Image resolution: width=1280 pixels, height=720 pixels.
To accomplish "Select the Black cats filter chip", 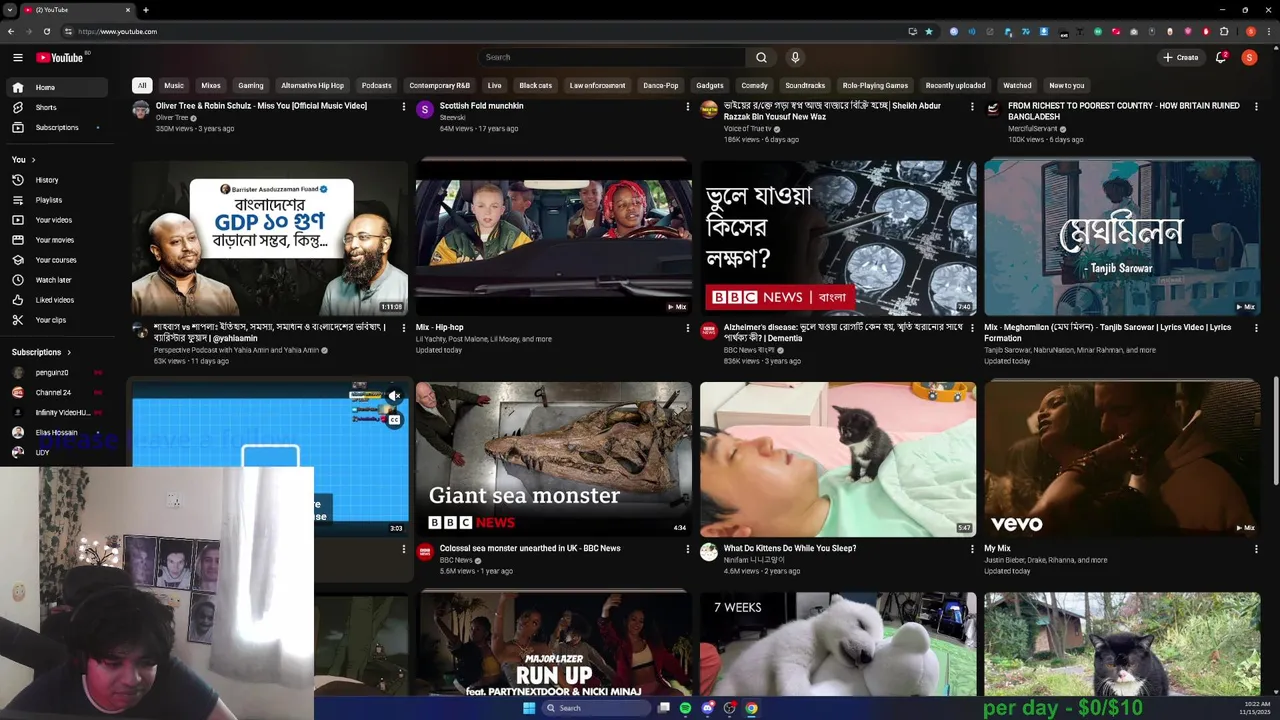I will tap(535, 85).
